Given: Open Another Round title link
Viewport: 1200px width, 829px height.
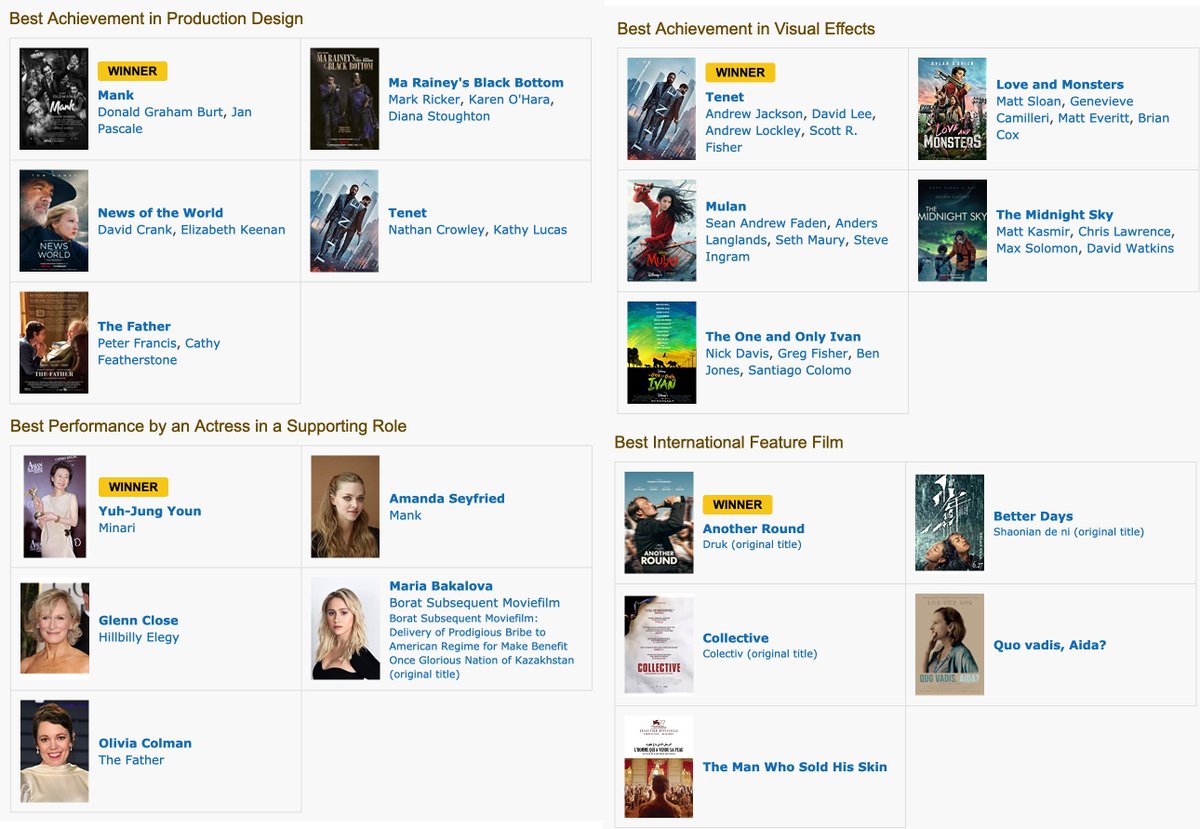Looking at the screenshot, I should (x=754, y=528).
